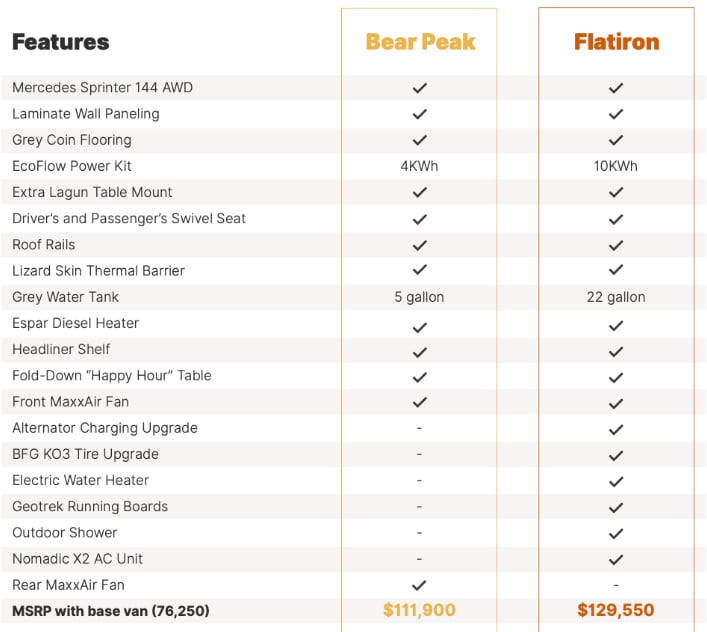Click Bear Peak checkmark for Mercedes Sprinter 144 AWD

[419, 88]
